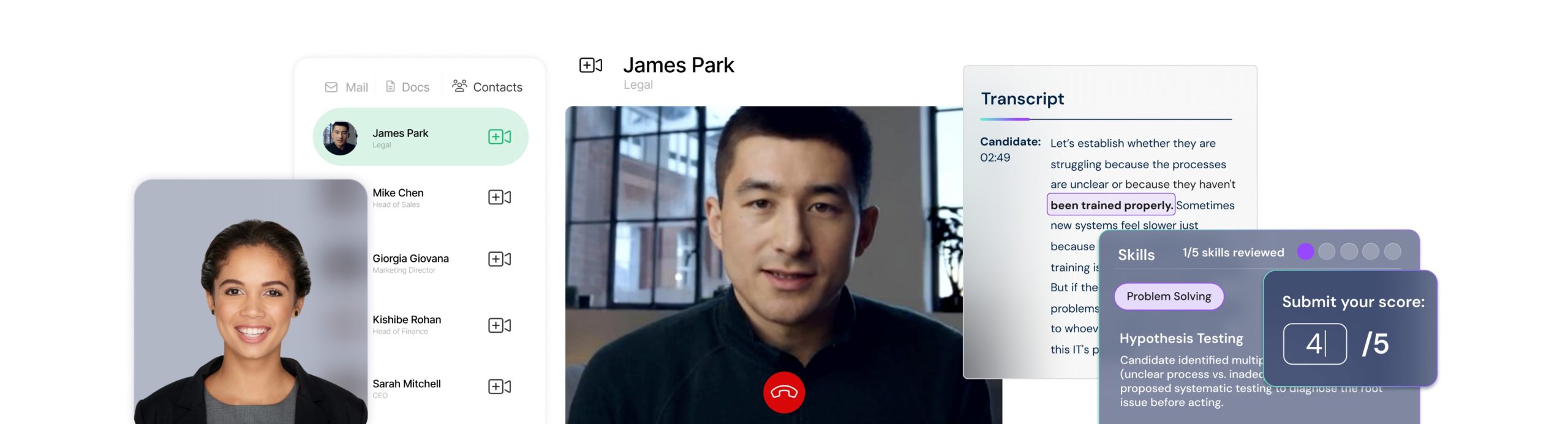Click green video icon for James Park
Screen dimensions: 1568x424
pos(499,136)
